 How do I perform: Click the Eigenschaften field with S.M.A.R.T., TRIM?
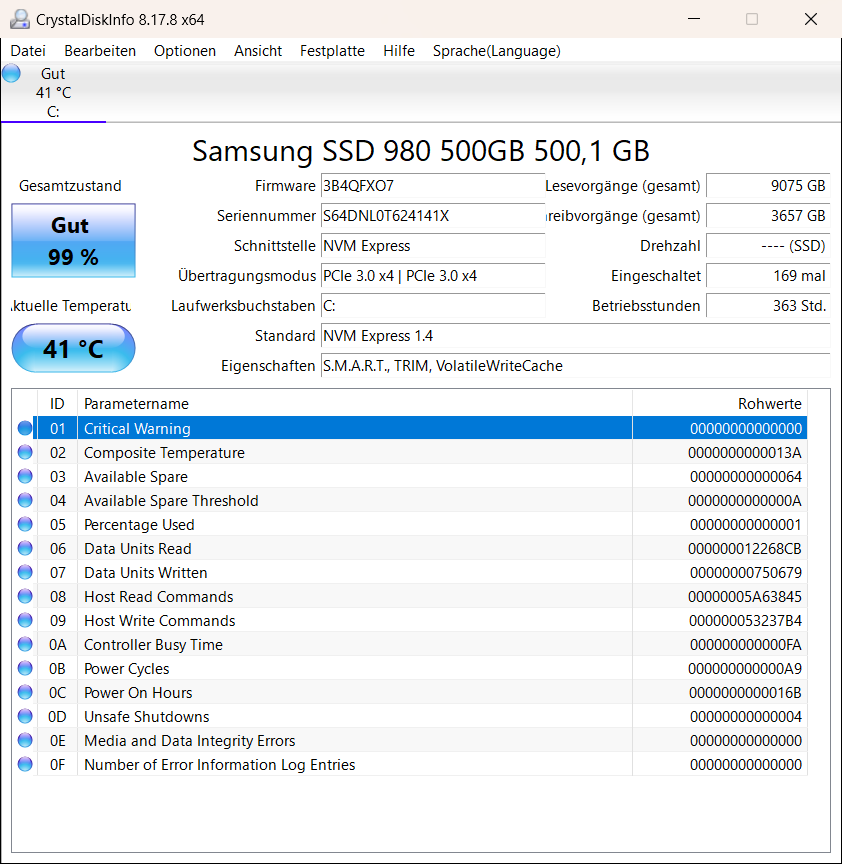pos(575,366)
